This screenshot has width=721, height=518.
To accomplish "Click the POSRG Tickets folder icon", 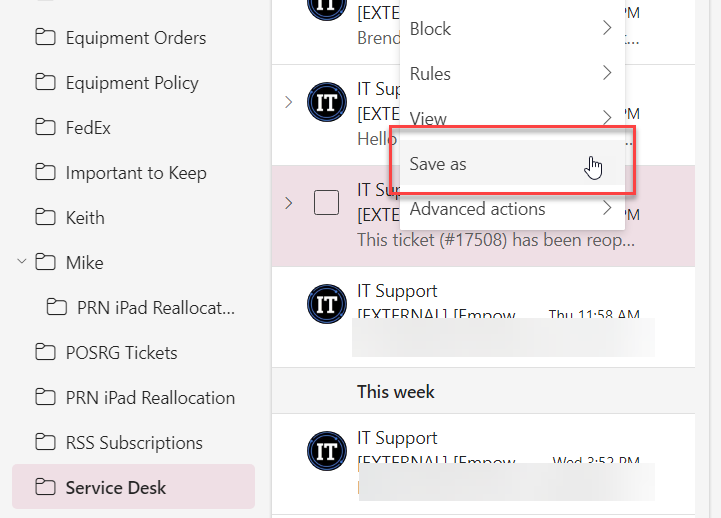I will (45, 352).
